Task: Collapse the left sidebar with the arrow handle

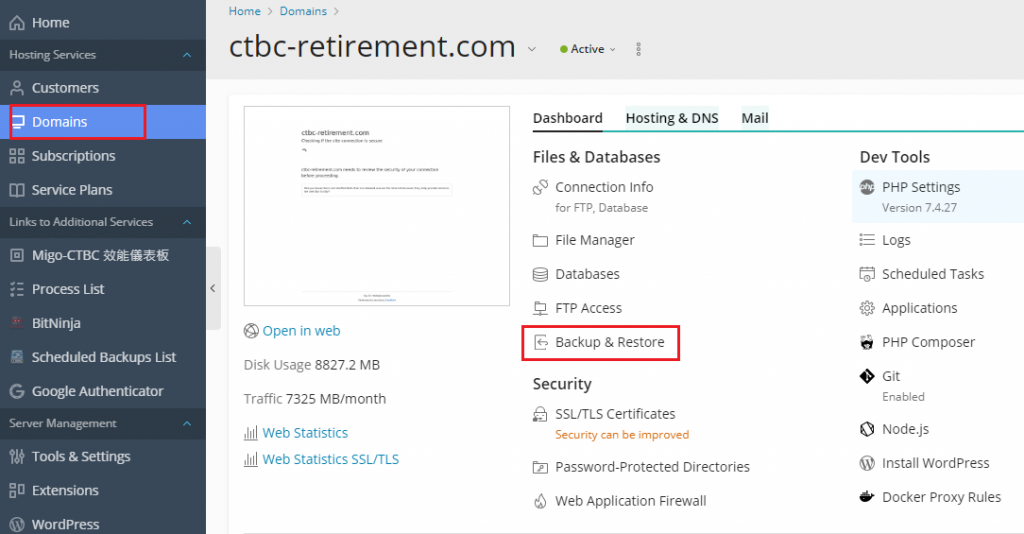Action: point(212,288)
